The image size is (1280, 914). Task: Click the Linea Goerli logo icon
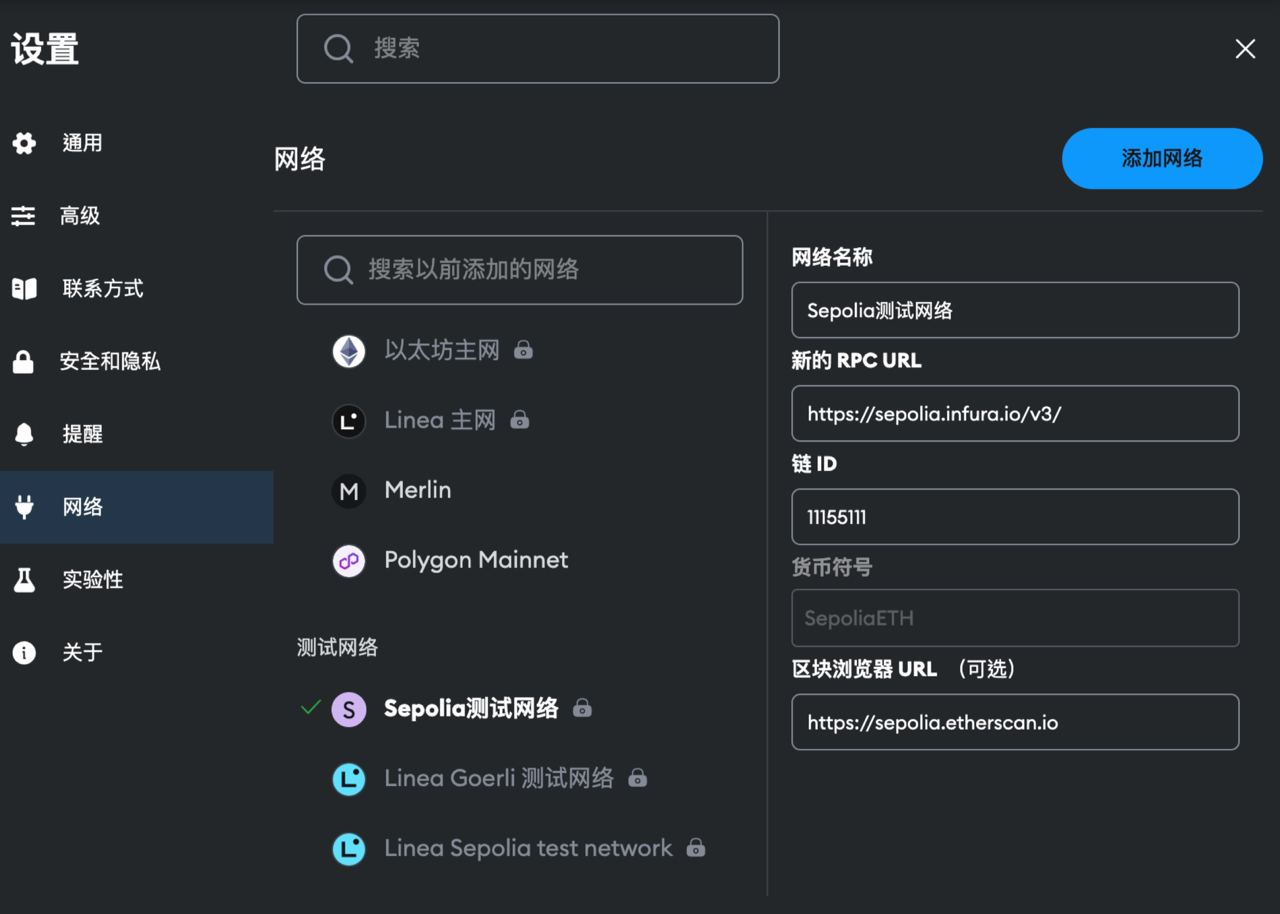(x=349, y=779)
